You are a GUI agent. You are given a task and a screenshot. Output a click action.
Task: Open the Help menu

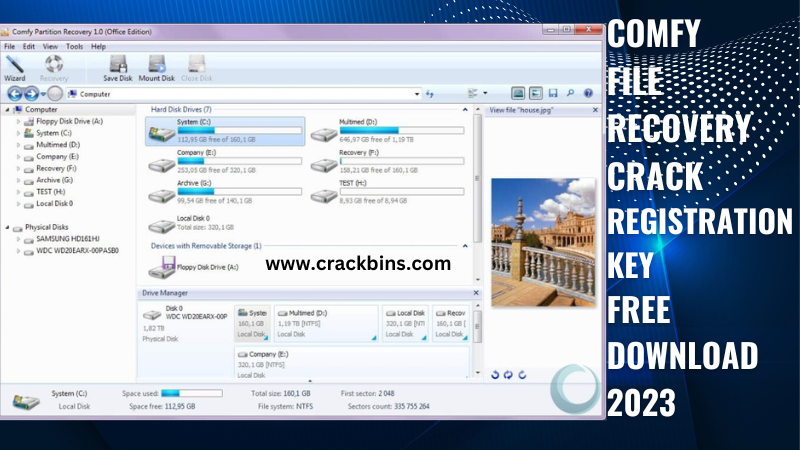pyautogui.click(x=98, y=46)
